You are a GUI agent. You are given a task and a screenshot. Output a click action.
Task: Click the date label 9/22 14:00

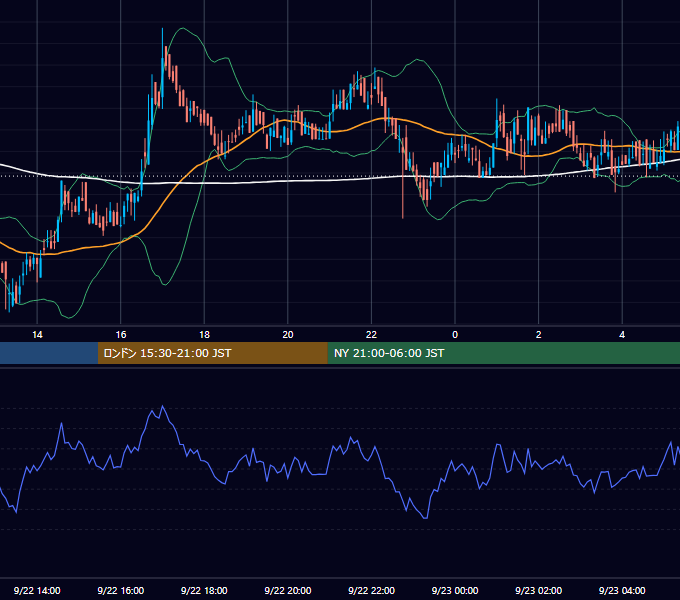pyautogui.click(x=37, y=590)
